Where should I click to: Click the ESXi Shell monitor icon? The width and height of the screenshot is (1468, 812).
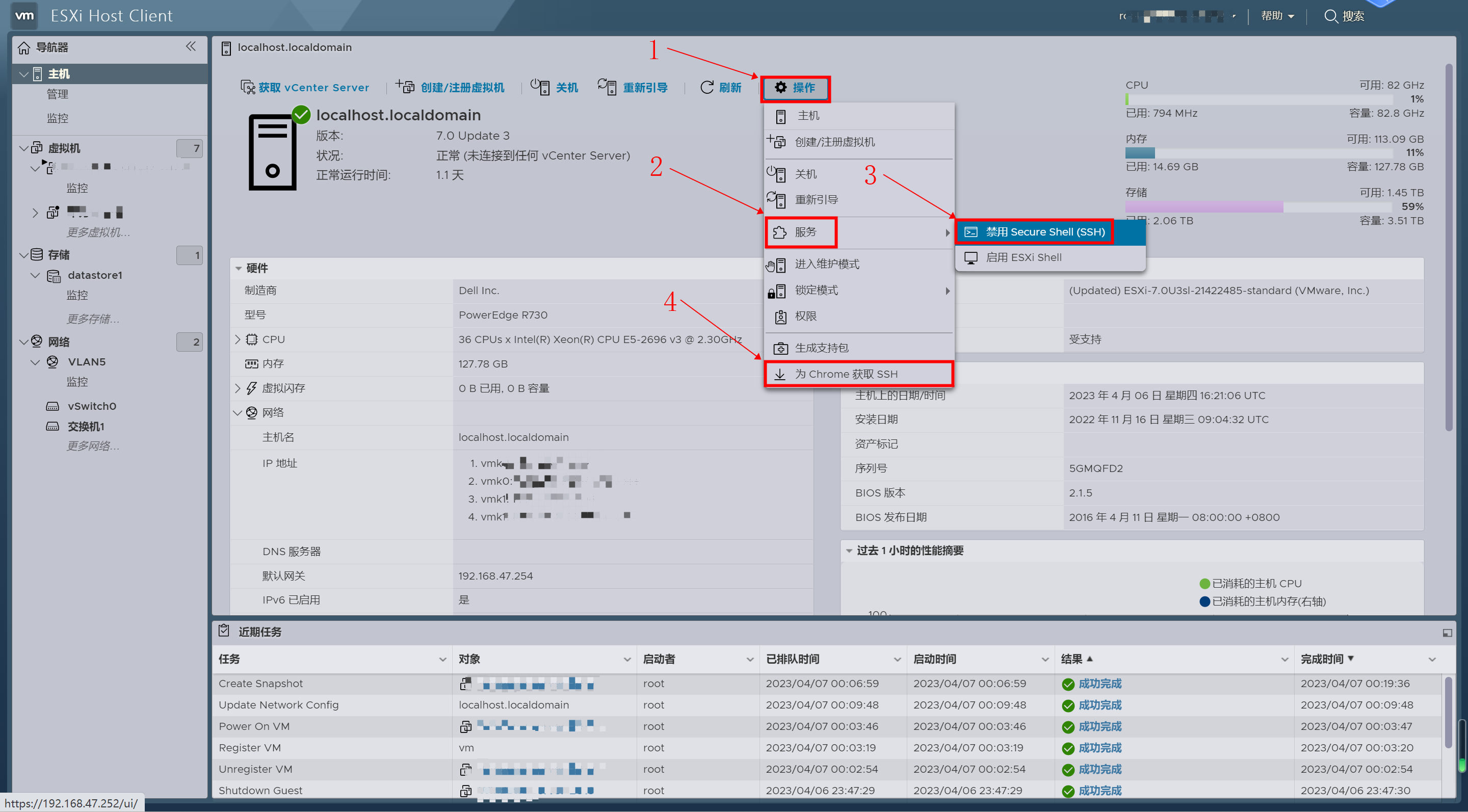coord(971,257)
